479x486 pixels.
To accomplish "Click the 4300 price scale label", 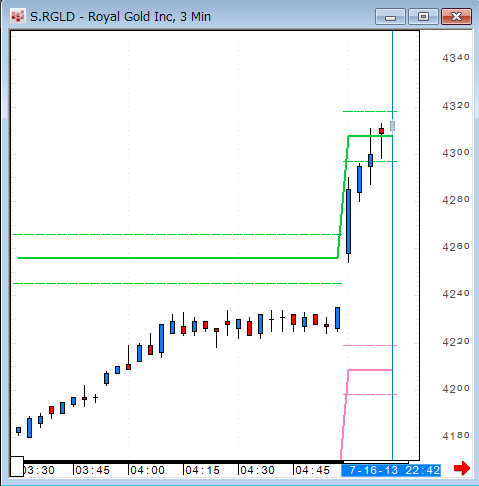I will tap(456, 153).
